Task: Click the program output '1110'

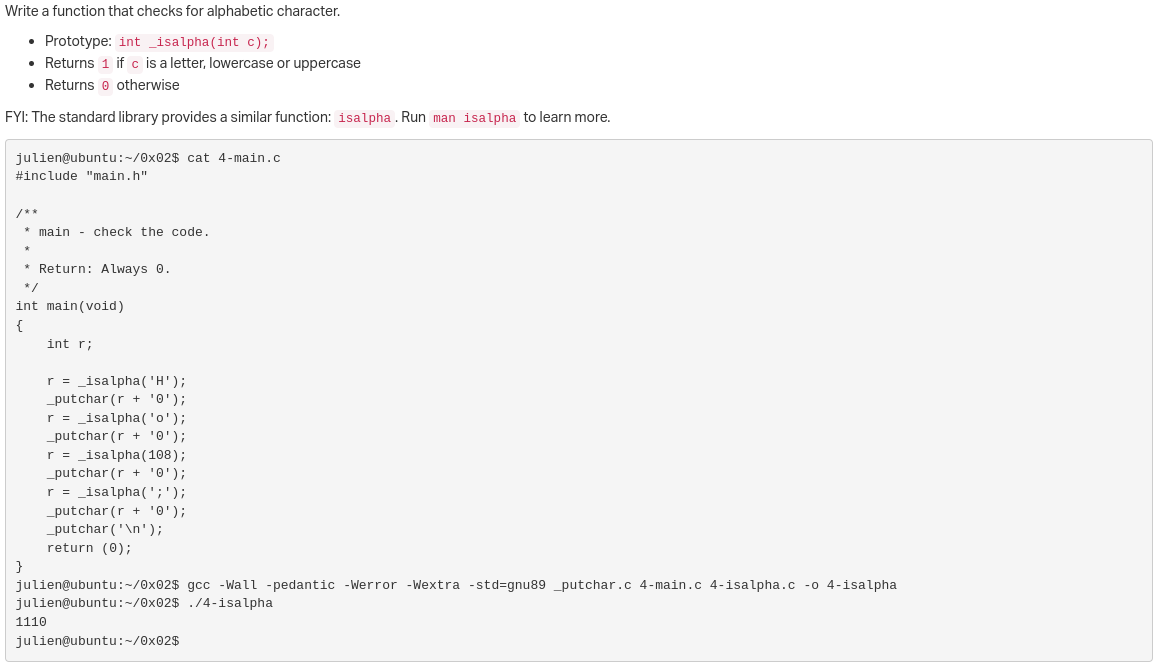Action: click(x=31, y=622)
